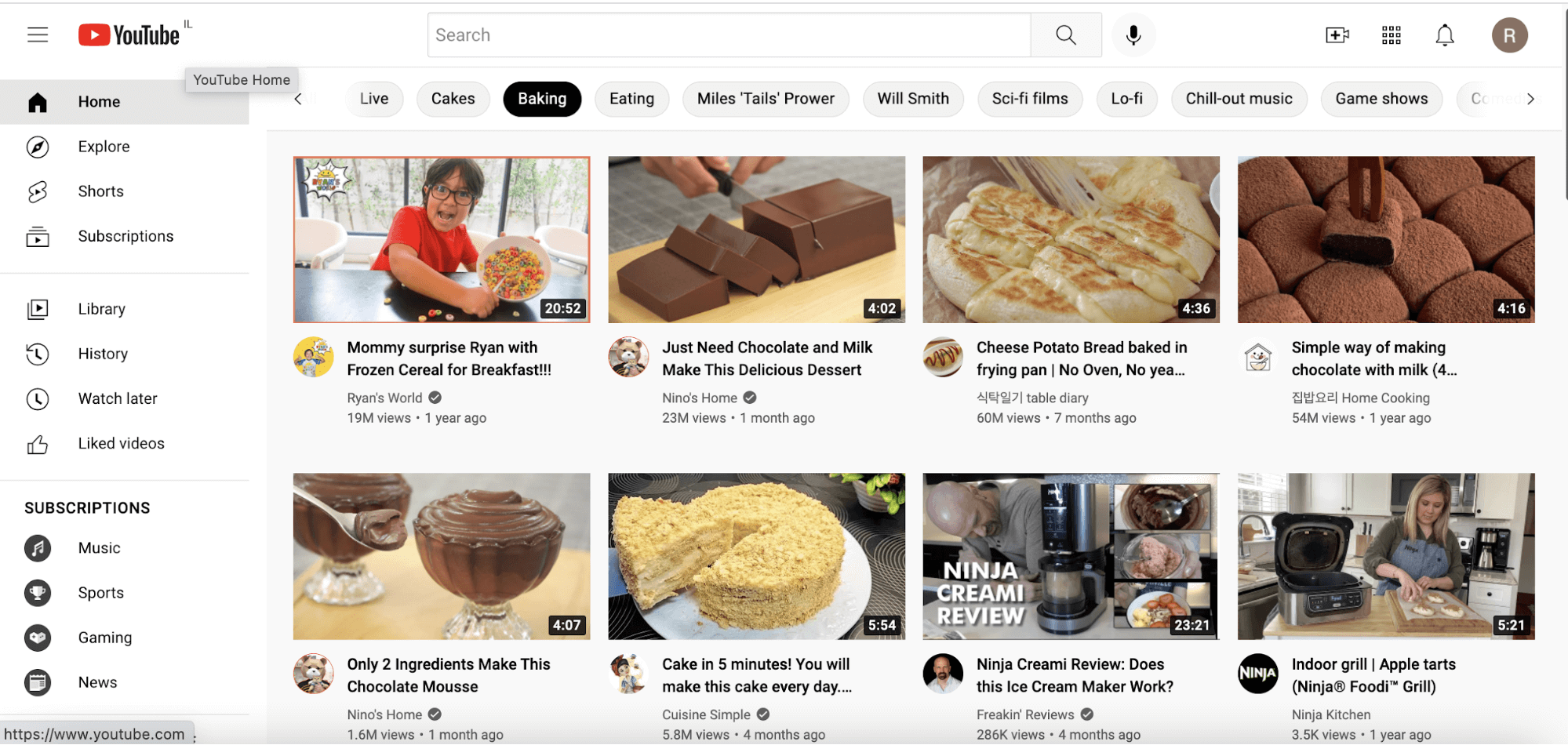Click the YouTube logo
Screen dimensions: 1568x745
coord(129,35)
